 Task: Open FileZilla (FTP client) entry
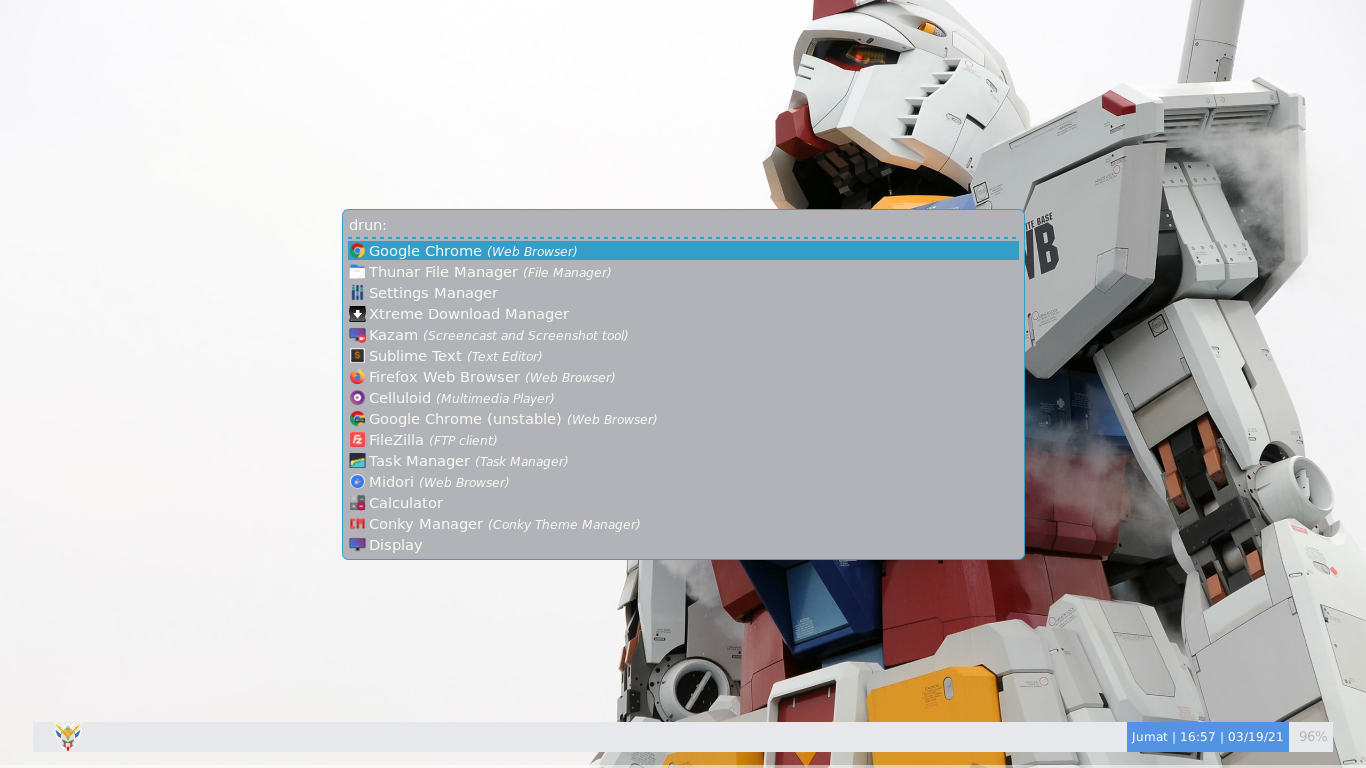pyautogui.click(x=683, y=440)
